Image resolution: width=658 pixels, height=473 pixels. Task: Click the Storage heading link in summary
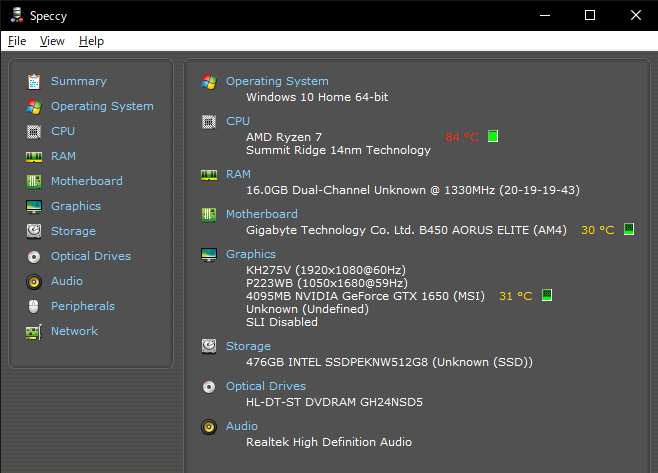coord(248,346)
